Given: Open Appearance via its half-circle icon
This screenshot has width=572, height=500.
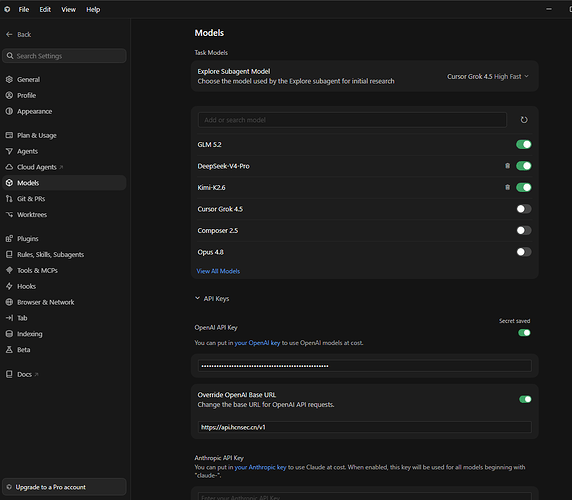Looking at the screenshot, I should (x=9, y=111).
